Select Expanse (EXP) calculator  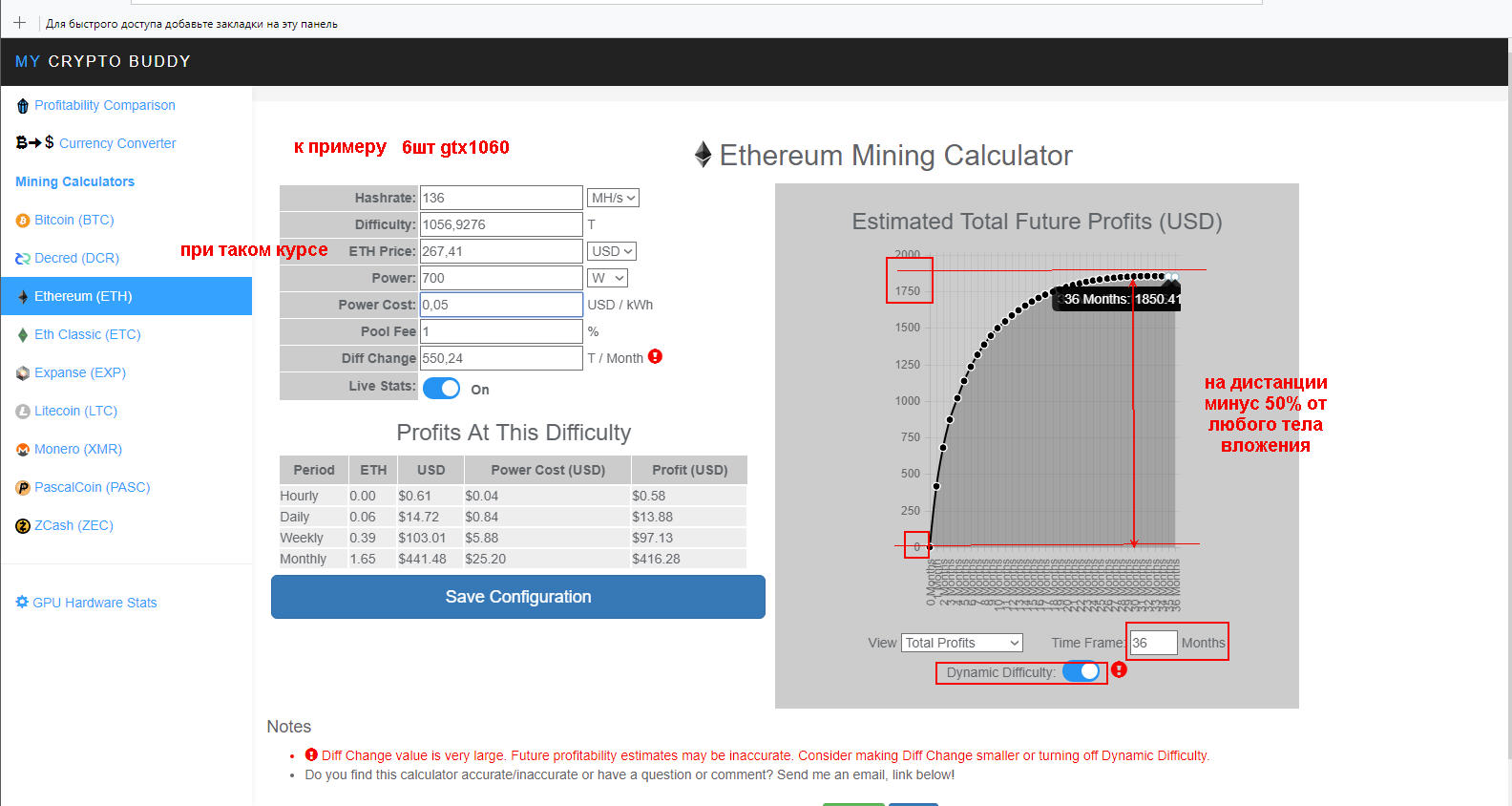click(80, 372)
